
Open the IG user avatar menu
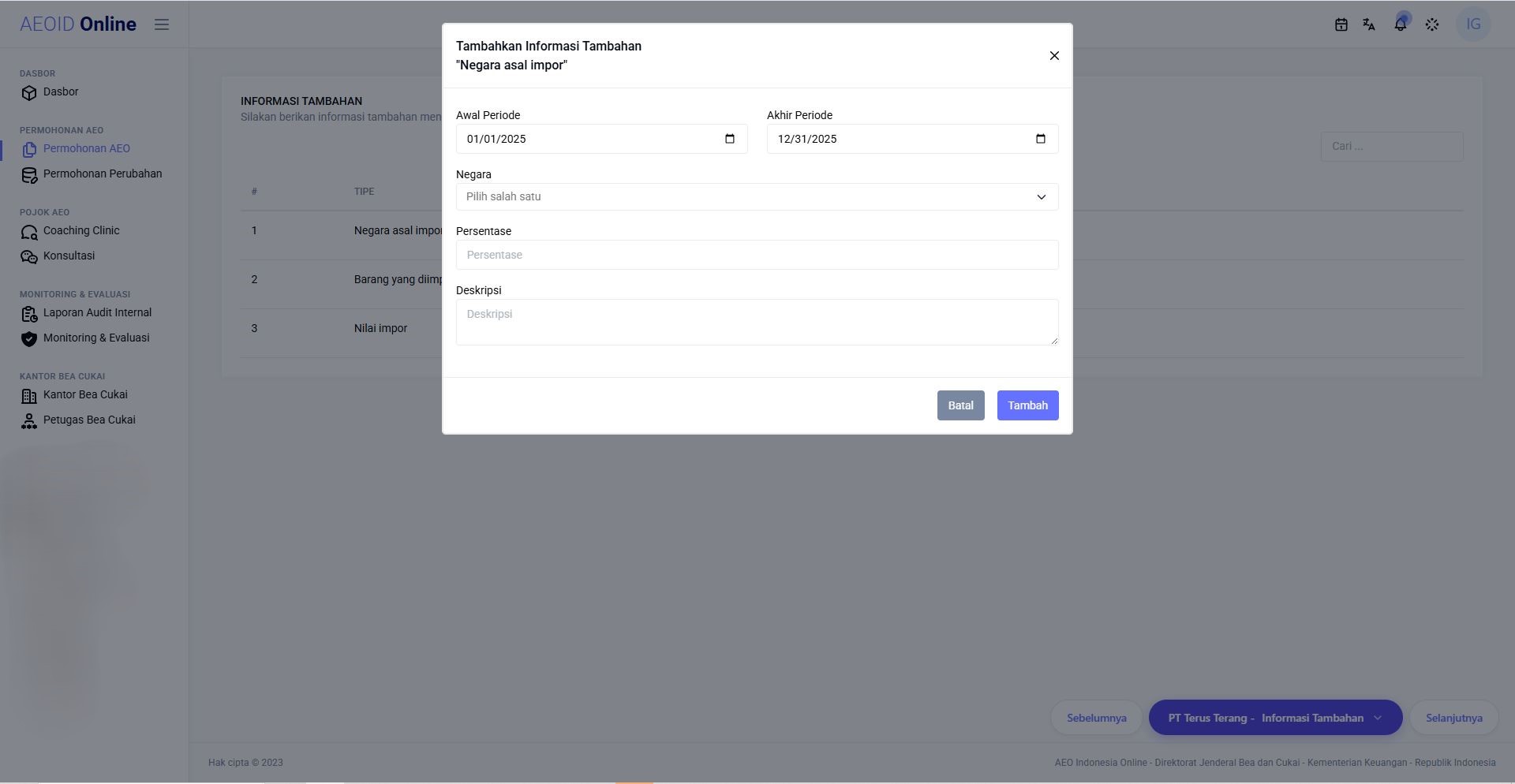(x=1473, y=24)
